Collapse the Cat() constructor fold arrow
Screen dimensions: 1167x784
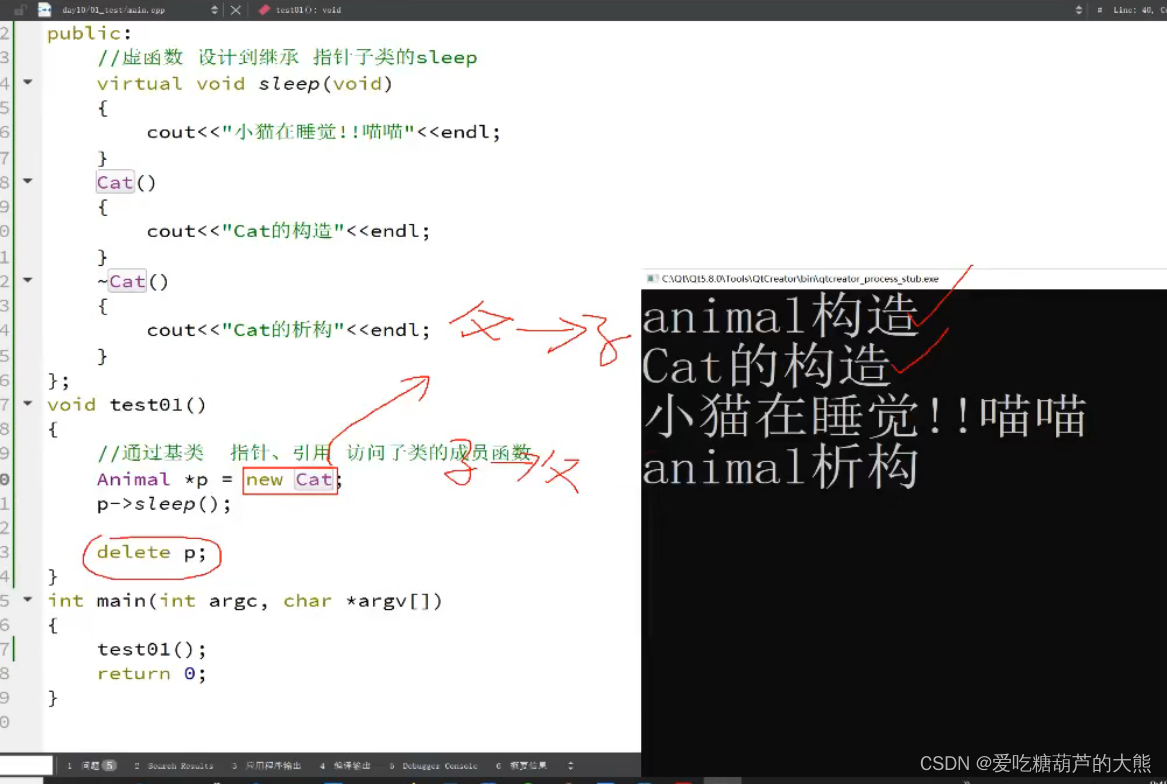pyautogui.click(x=28, y=181)
